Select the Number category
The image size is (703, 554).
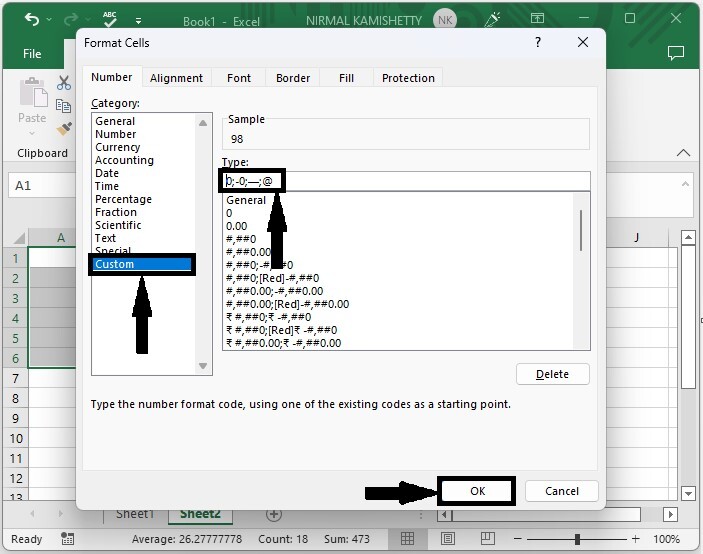click(x=115, y=134)
